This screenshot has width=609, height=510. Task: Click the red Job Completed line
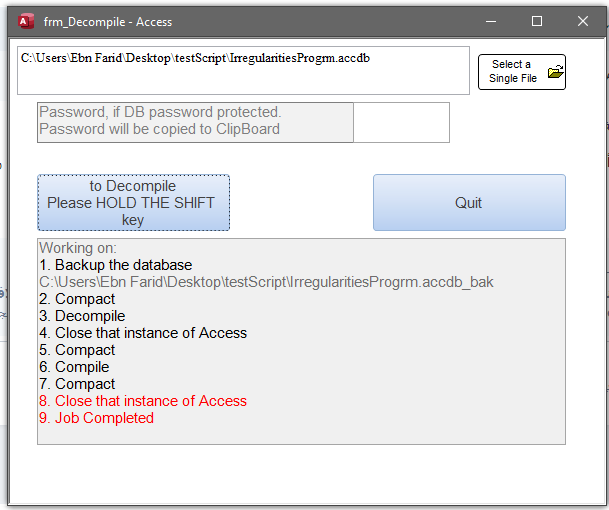(96, 418)
